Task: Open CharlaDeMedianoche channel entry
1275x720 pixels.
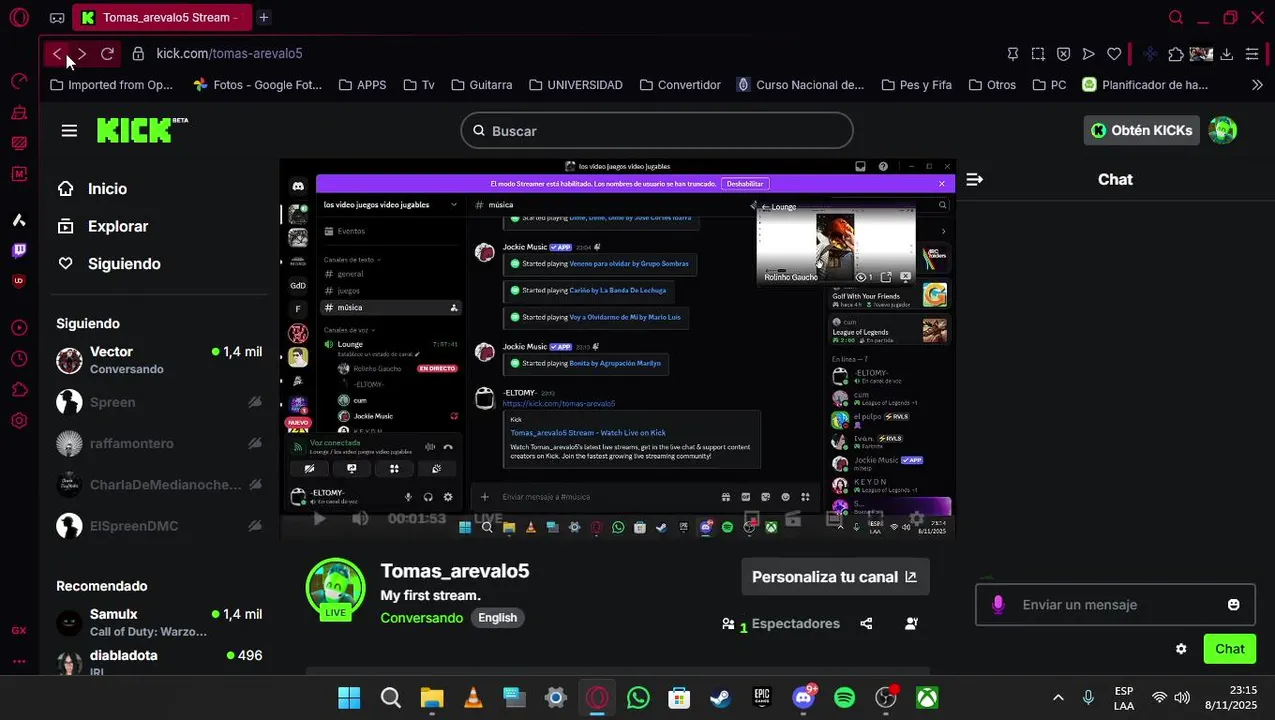Action: click(160, 485)
